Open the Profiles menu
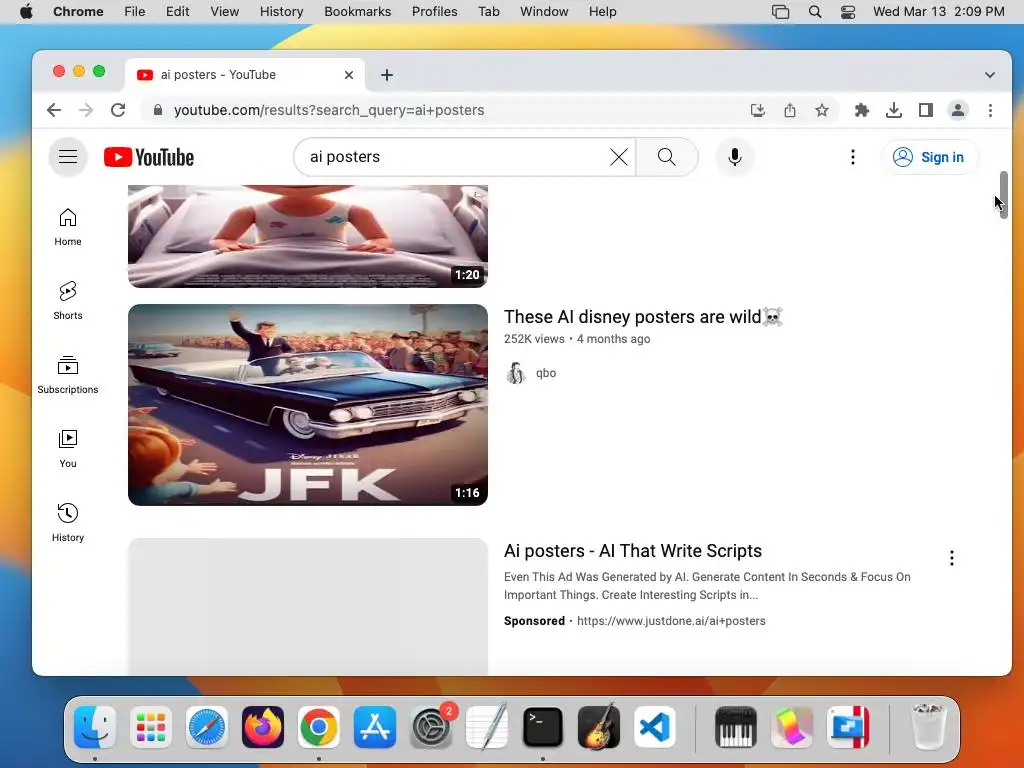The height and width of the screenshot is (768, 1024). coord(434,12)
